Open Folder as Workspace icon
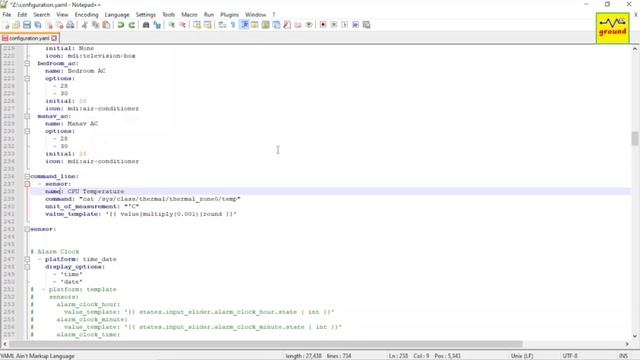The image size is (640, 360). (298, 25)
